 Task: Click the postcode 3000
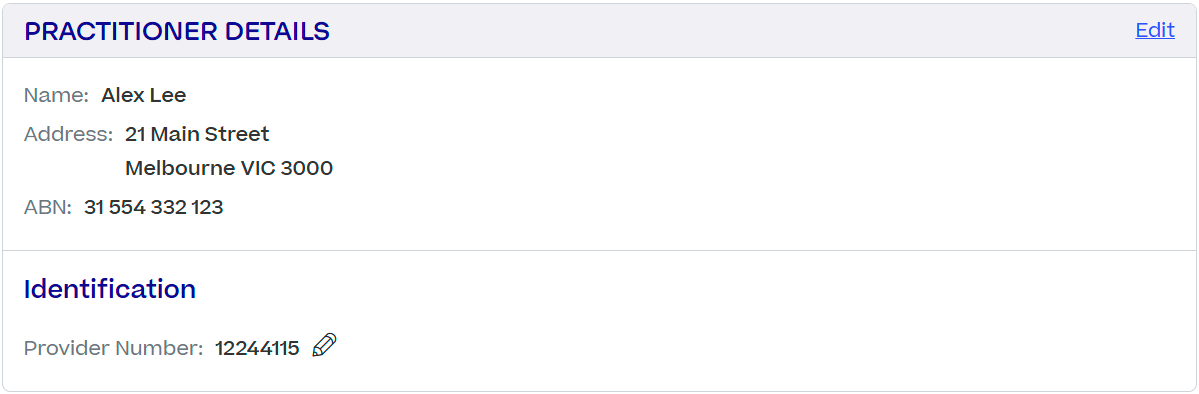[307, 168]
